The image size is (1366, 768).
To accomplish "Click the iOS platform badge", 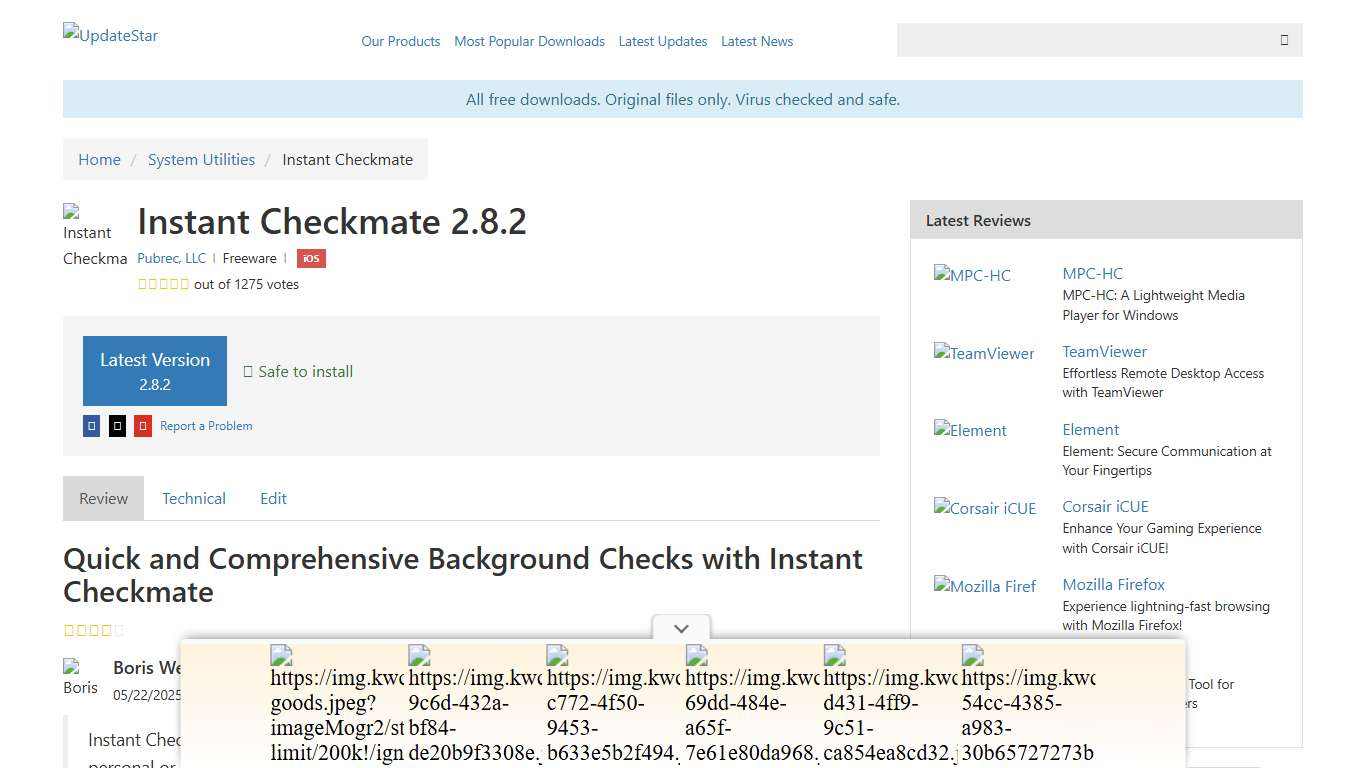I will pyautogui.click(x=311, y=258).
